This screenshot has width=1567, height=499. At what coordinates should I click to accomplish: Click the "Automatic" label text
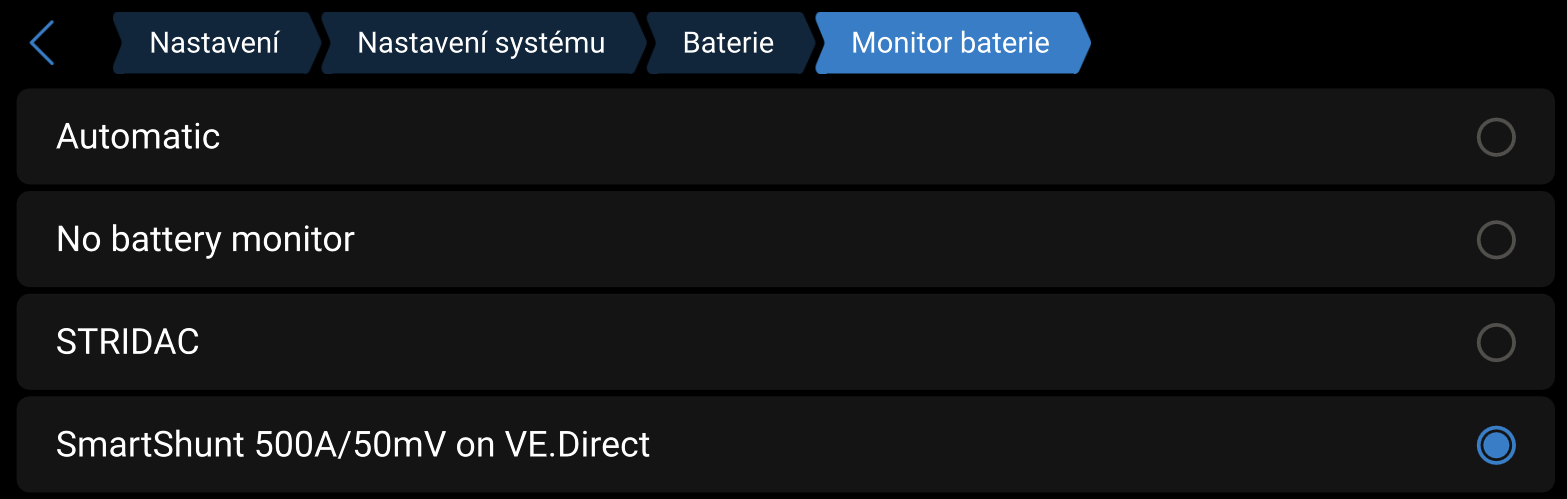coord(138,137)
